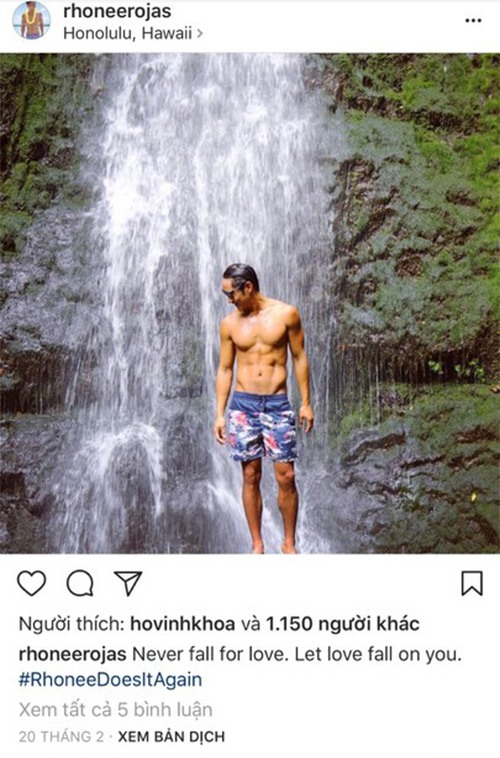Open #RhoneeDoesItAgain hashtag

(110, 680)
